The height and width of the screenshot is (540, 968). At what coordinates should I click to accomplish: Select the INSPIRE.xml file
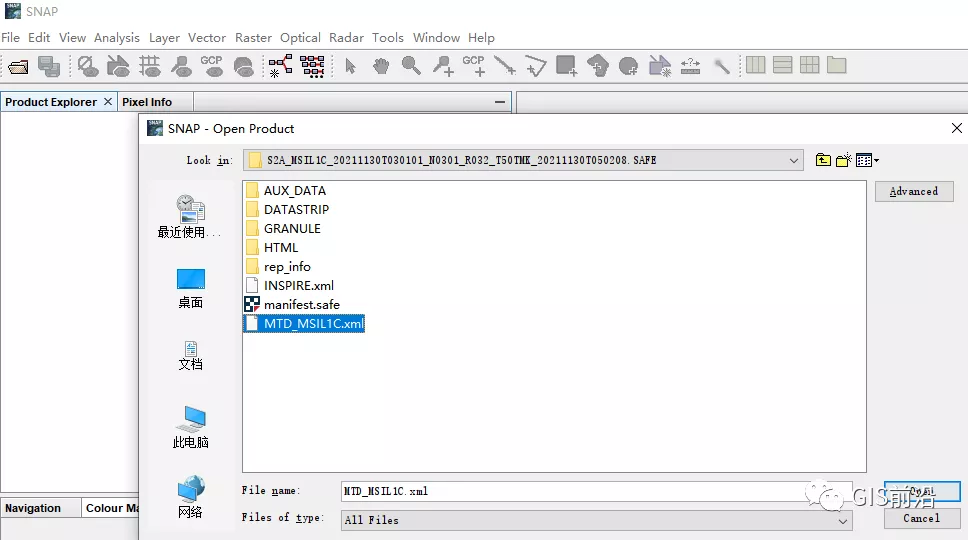tap(290, 286)
